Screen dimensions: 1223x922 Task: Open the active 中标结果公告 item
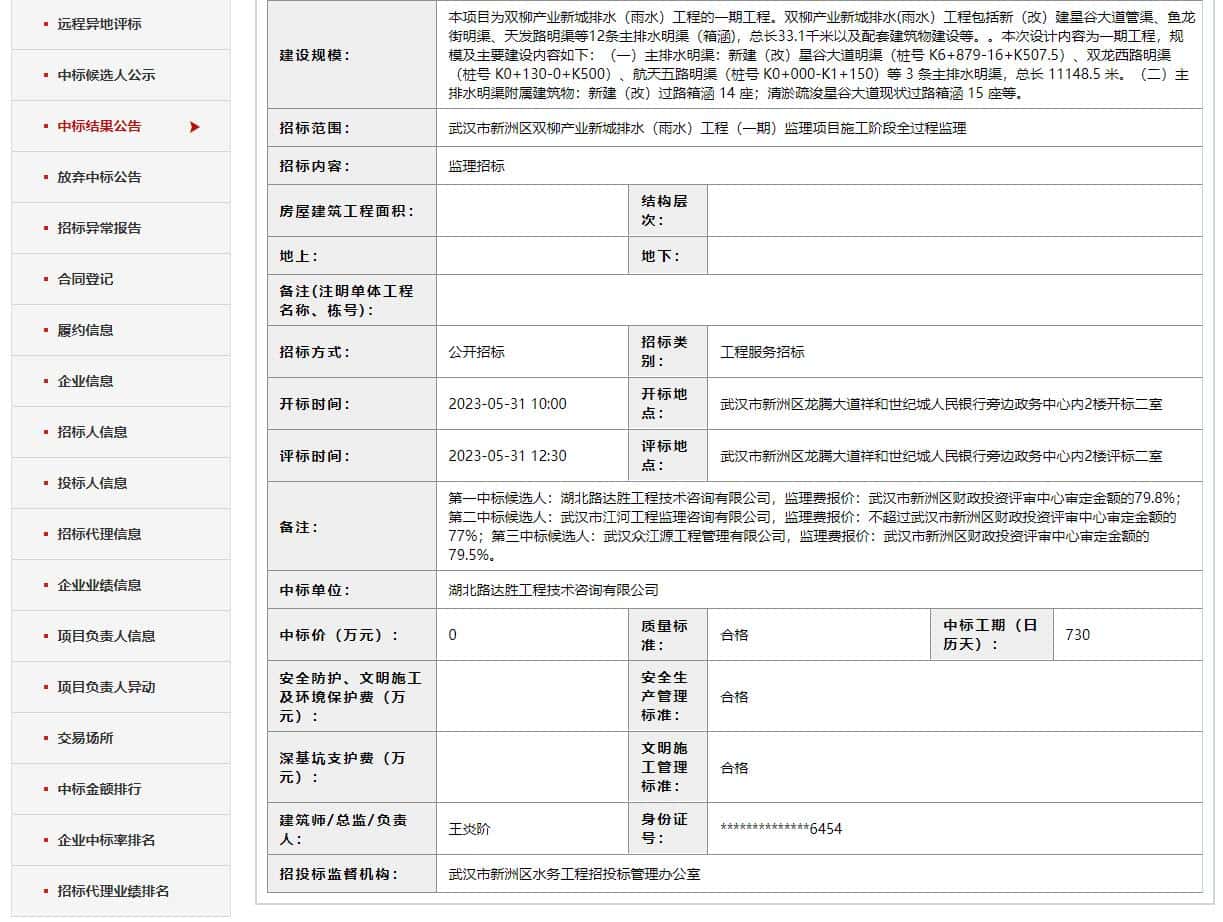coord(99,126)
